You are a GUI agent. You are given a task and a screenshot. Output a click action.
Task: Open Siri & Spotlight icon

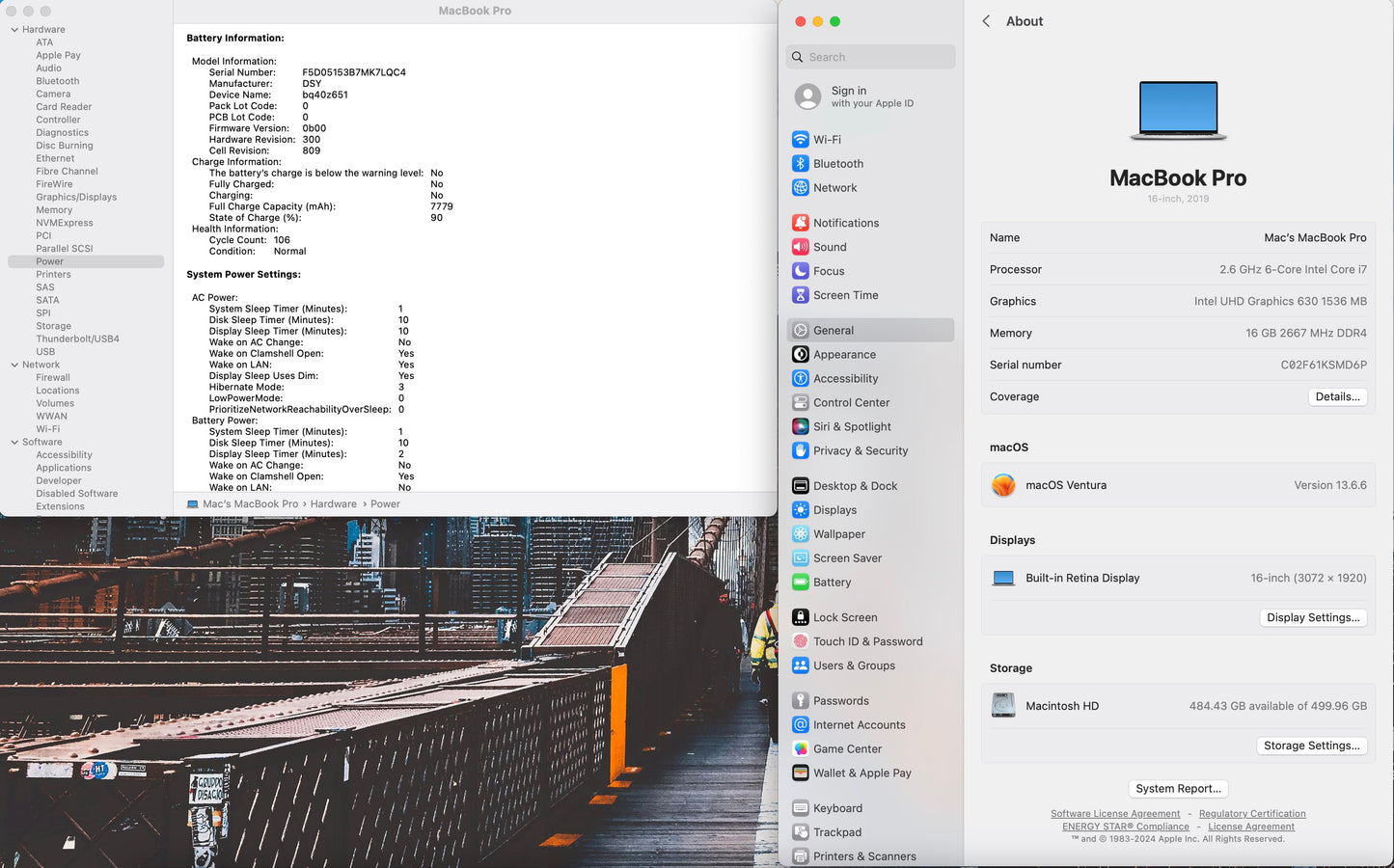800,426
